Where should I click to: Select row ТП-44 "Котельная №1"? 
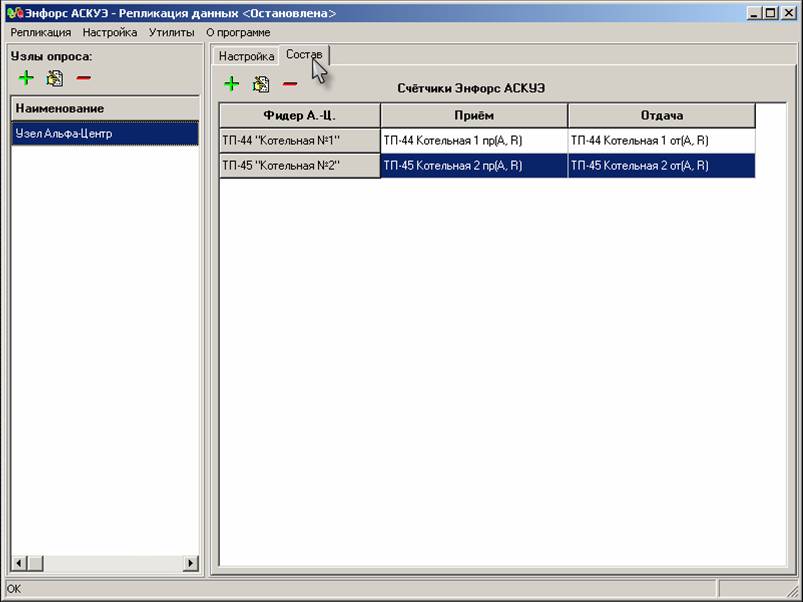(x=300, y=140)
